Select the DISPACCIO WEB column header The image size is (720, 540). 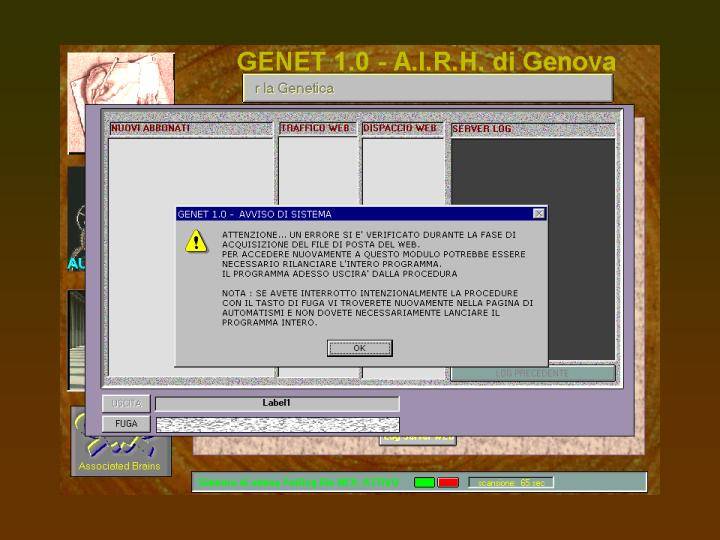(x=402, y=128)
